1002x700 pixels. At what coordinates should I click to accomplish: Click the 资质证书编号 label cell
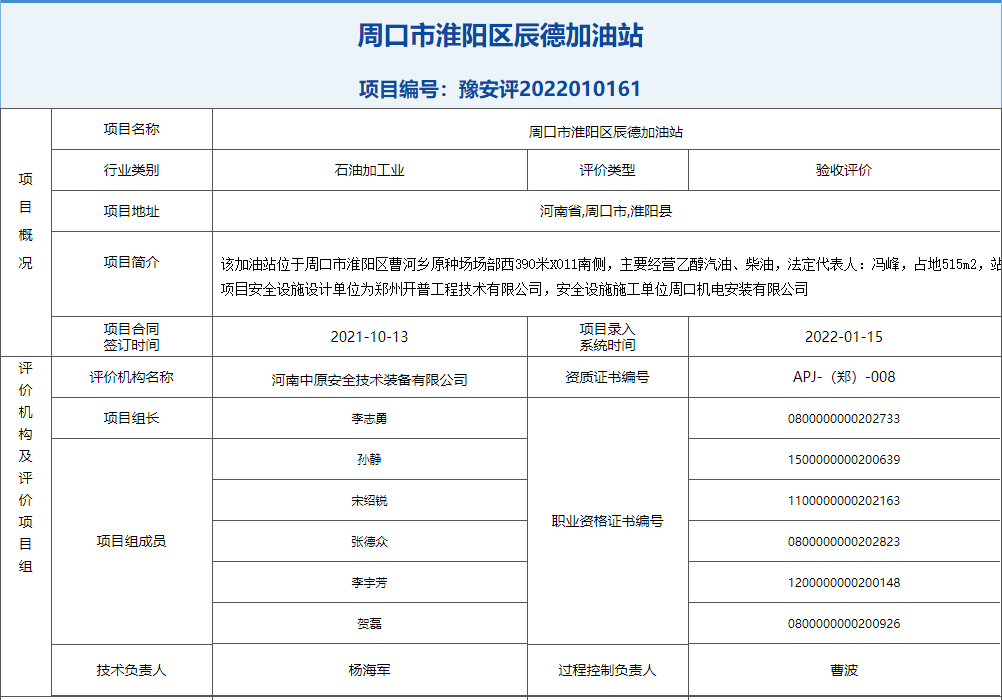click(608, 377)
